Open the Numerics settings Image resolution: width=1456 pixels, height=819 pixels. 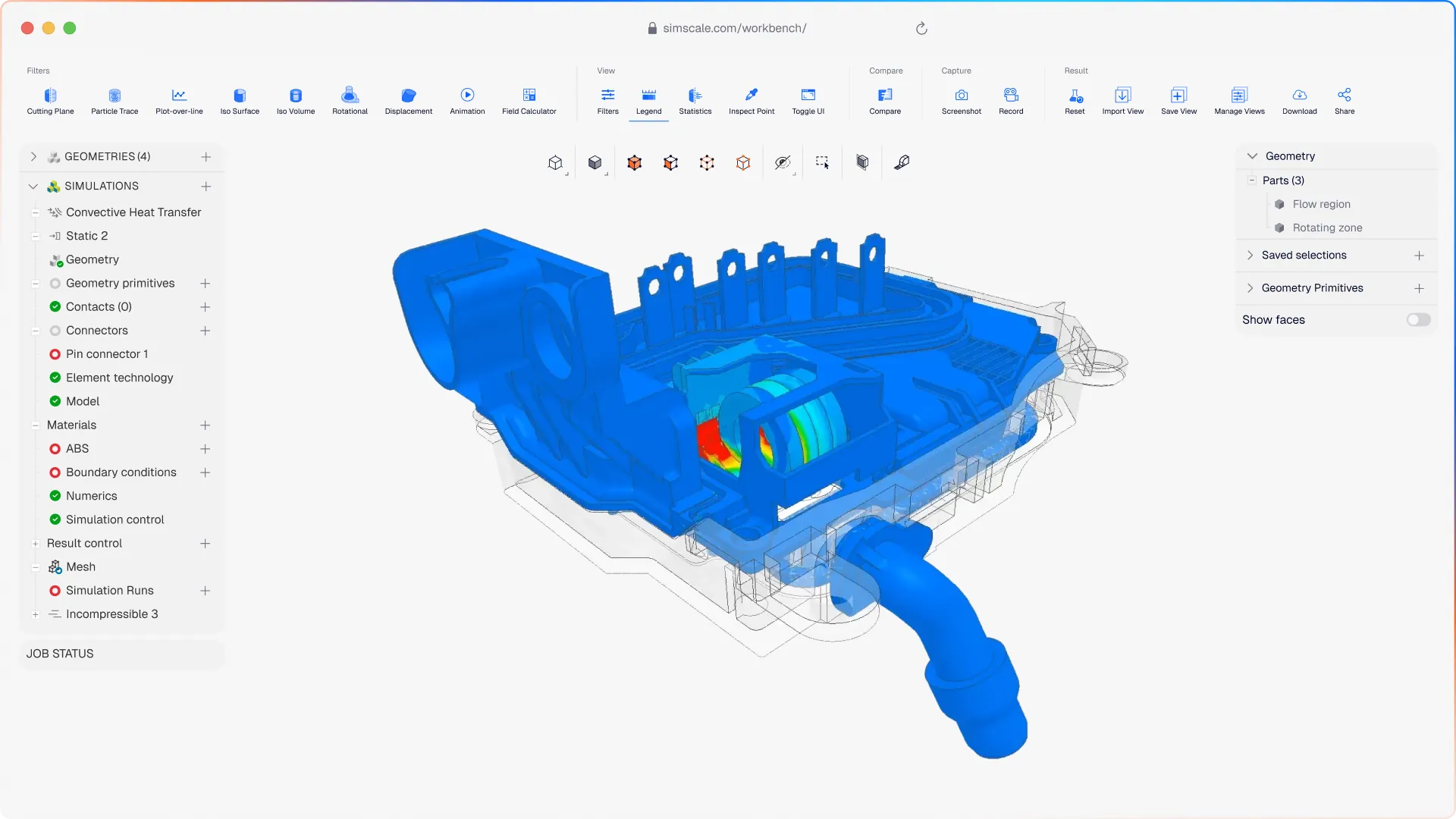(x=91, y=496)
